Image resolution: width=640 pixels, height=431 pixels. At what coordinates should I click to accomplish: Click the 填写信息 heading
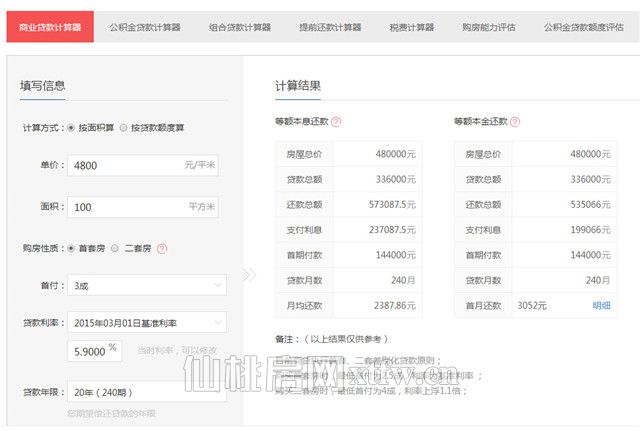(42, 86)
